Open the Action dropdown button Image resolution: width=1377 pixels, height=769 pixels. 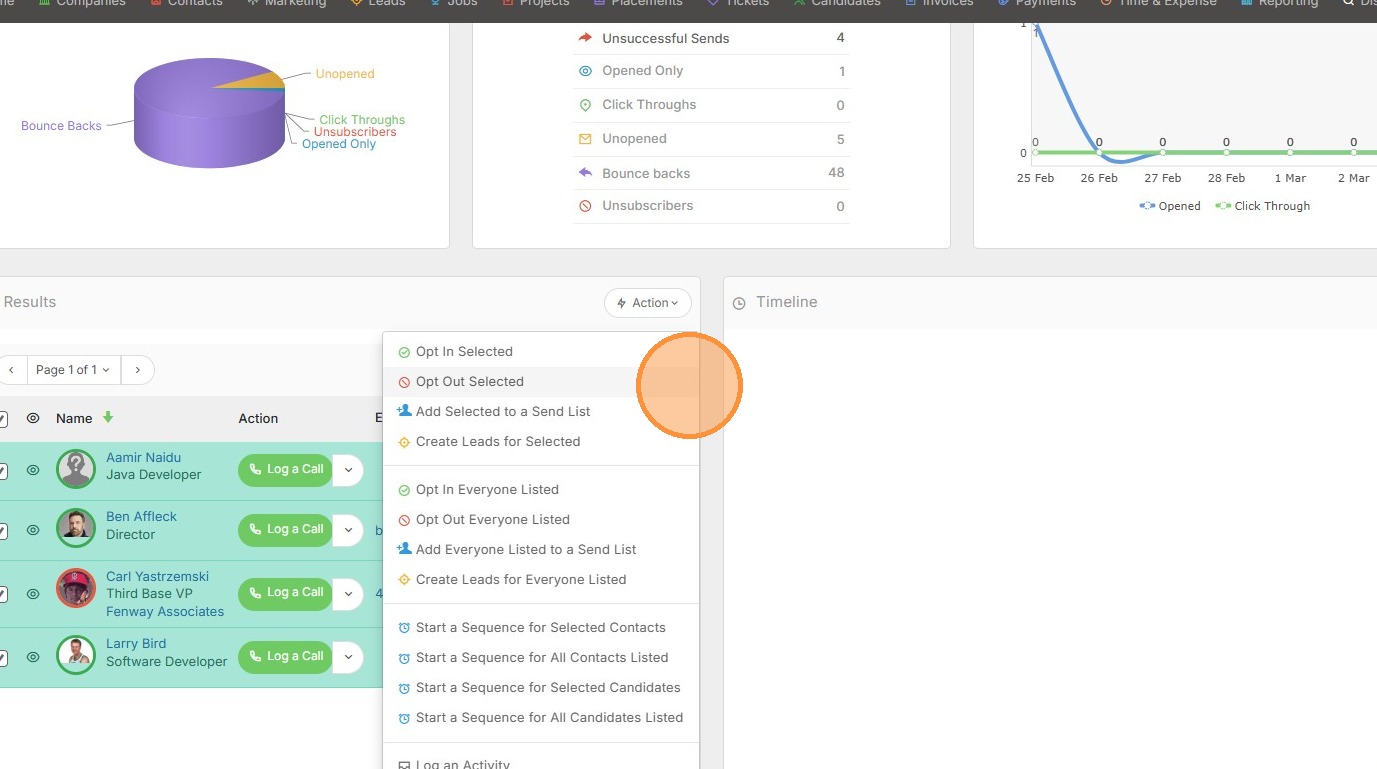(x=648, y=303)
